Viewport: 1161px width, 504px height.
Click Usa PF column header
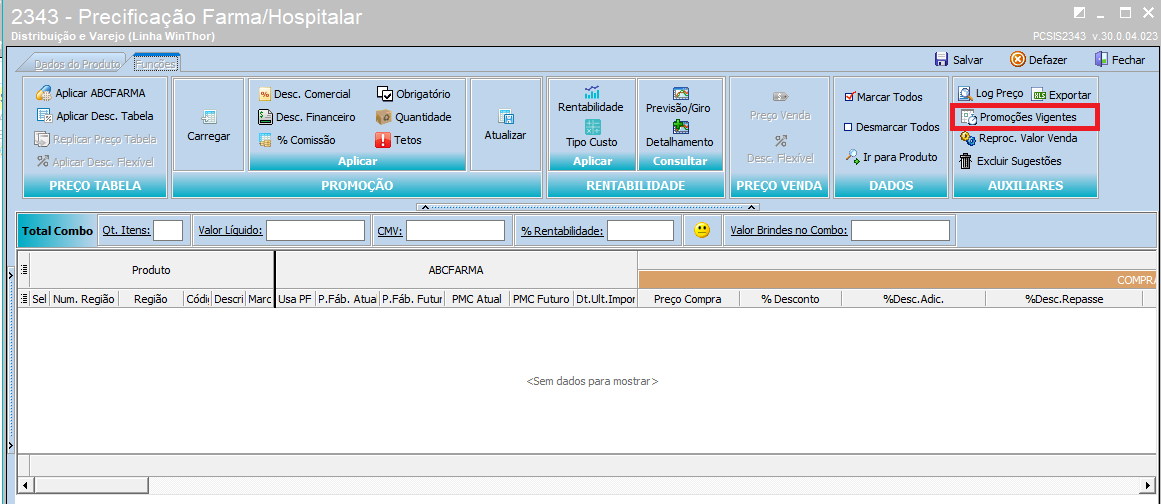(x=295, y=298)
